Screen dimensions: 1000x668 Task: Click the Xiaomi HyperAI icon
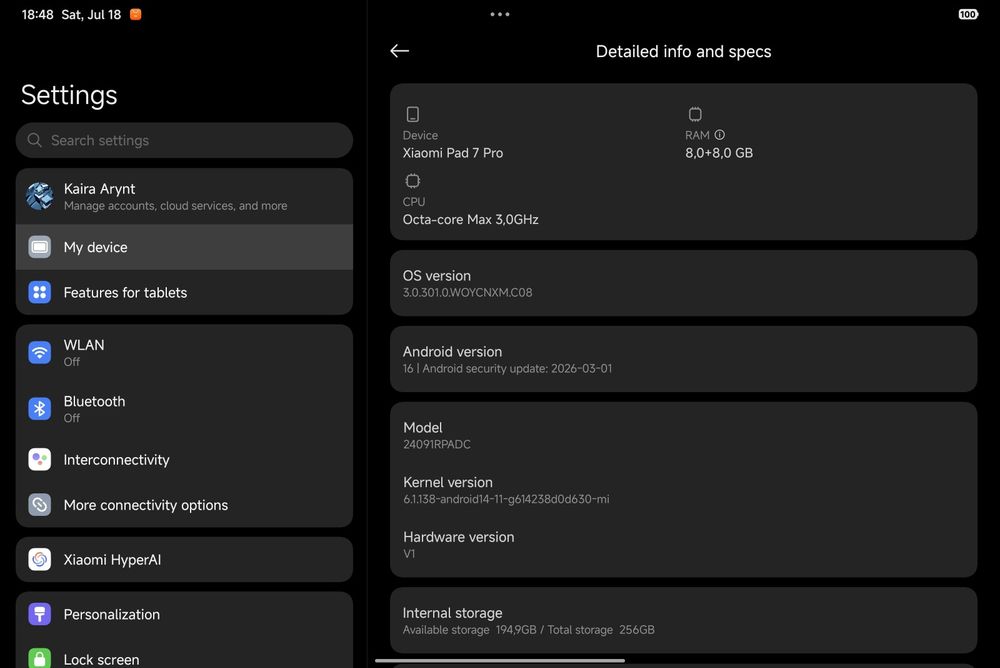[x=40, y=560]
